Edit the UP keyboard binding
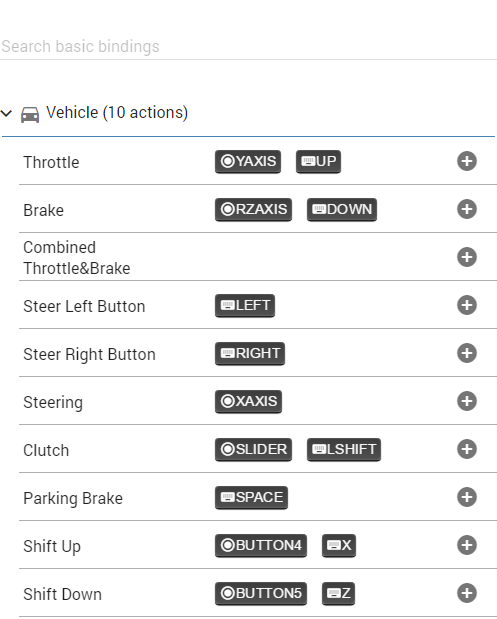This screenshot has width=497, height=619. [318, 161]
